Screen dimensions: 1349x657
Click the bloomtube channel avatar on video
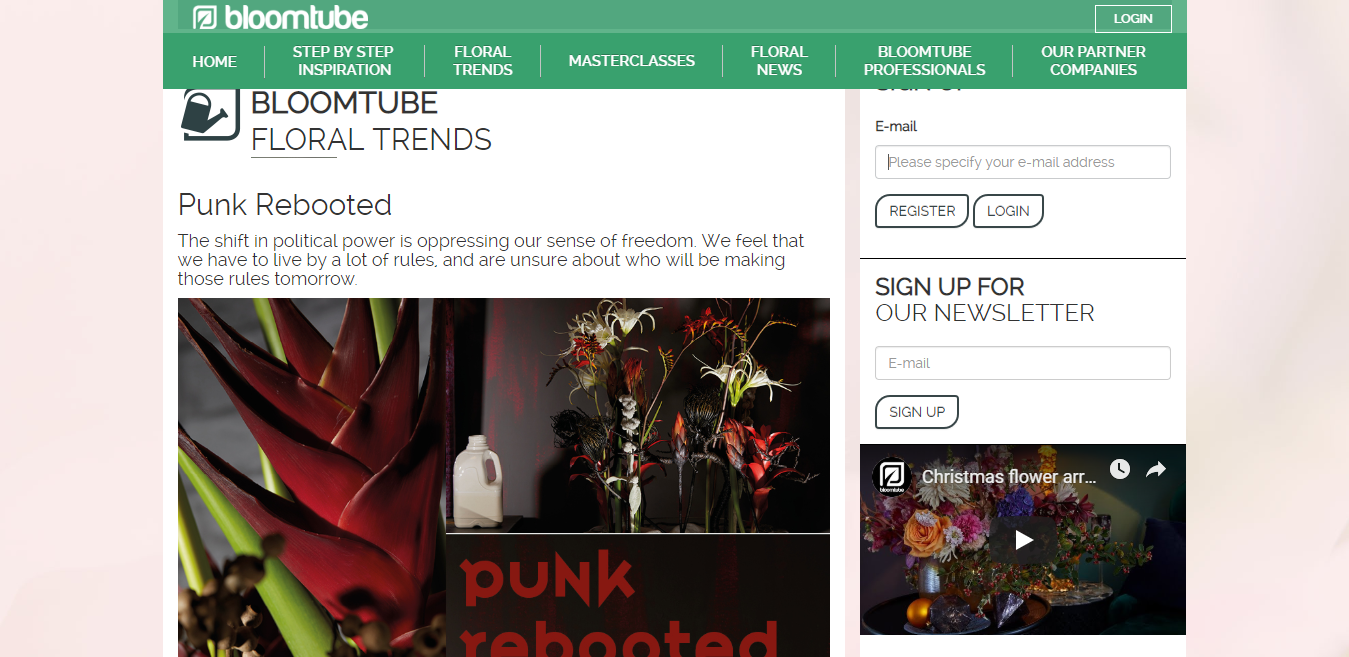(x=892, y=475)
